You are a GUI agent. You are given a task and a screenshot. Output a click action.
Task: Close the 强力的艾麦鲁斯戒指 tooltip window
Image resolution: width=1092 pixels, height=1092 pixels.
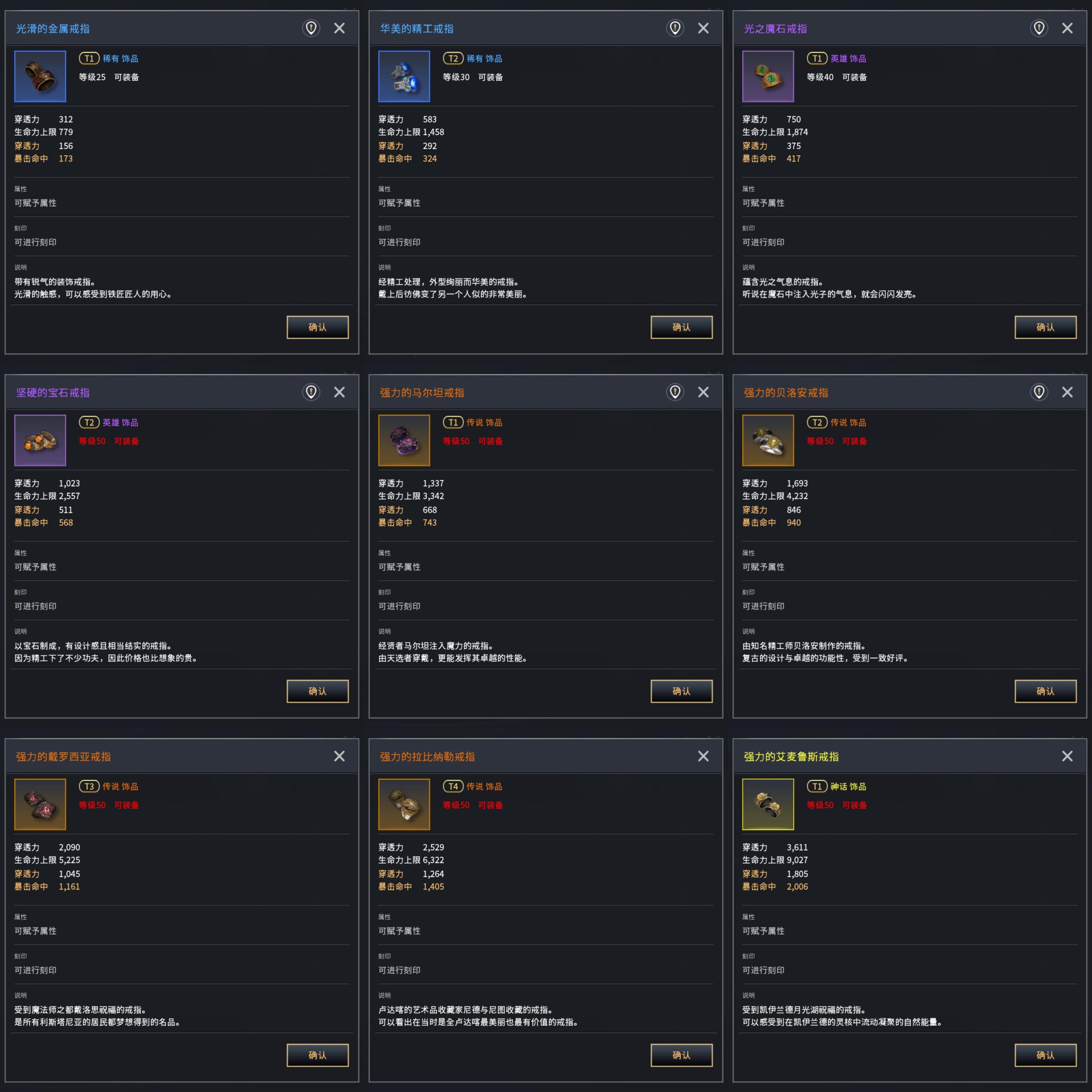click(x=1067, y=756)
